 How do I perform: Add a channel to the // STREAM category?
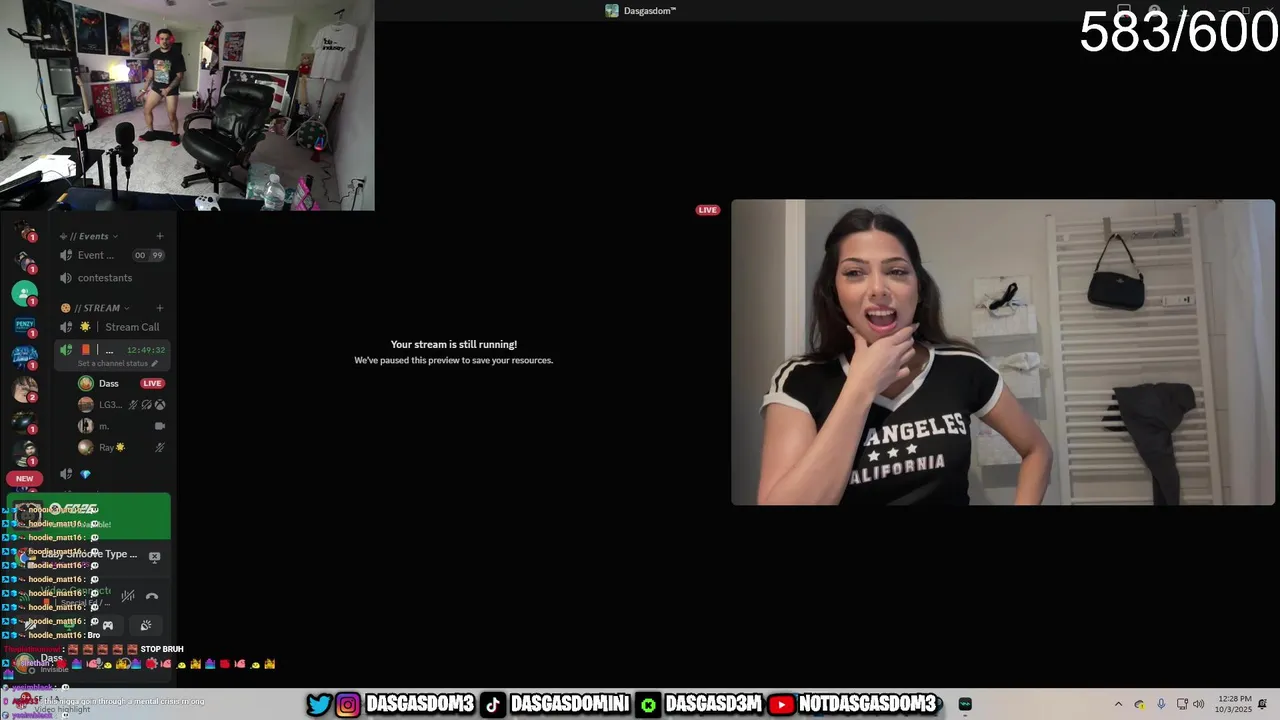click(160, 308)
